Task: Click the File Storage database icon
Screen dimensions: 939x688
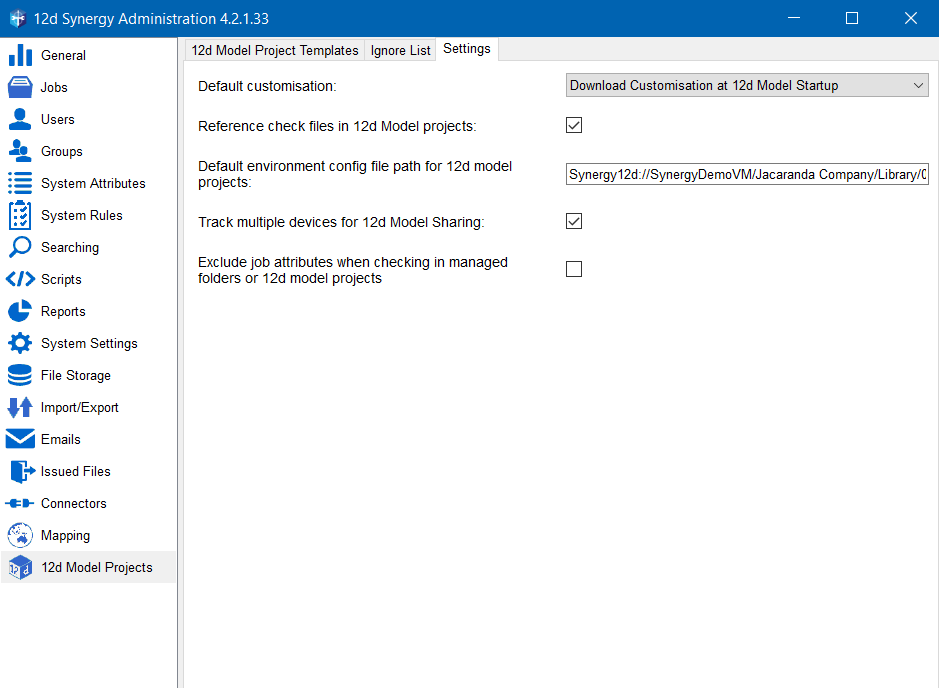Action: 20,375
